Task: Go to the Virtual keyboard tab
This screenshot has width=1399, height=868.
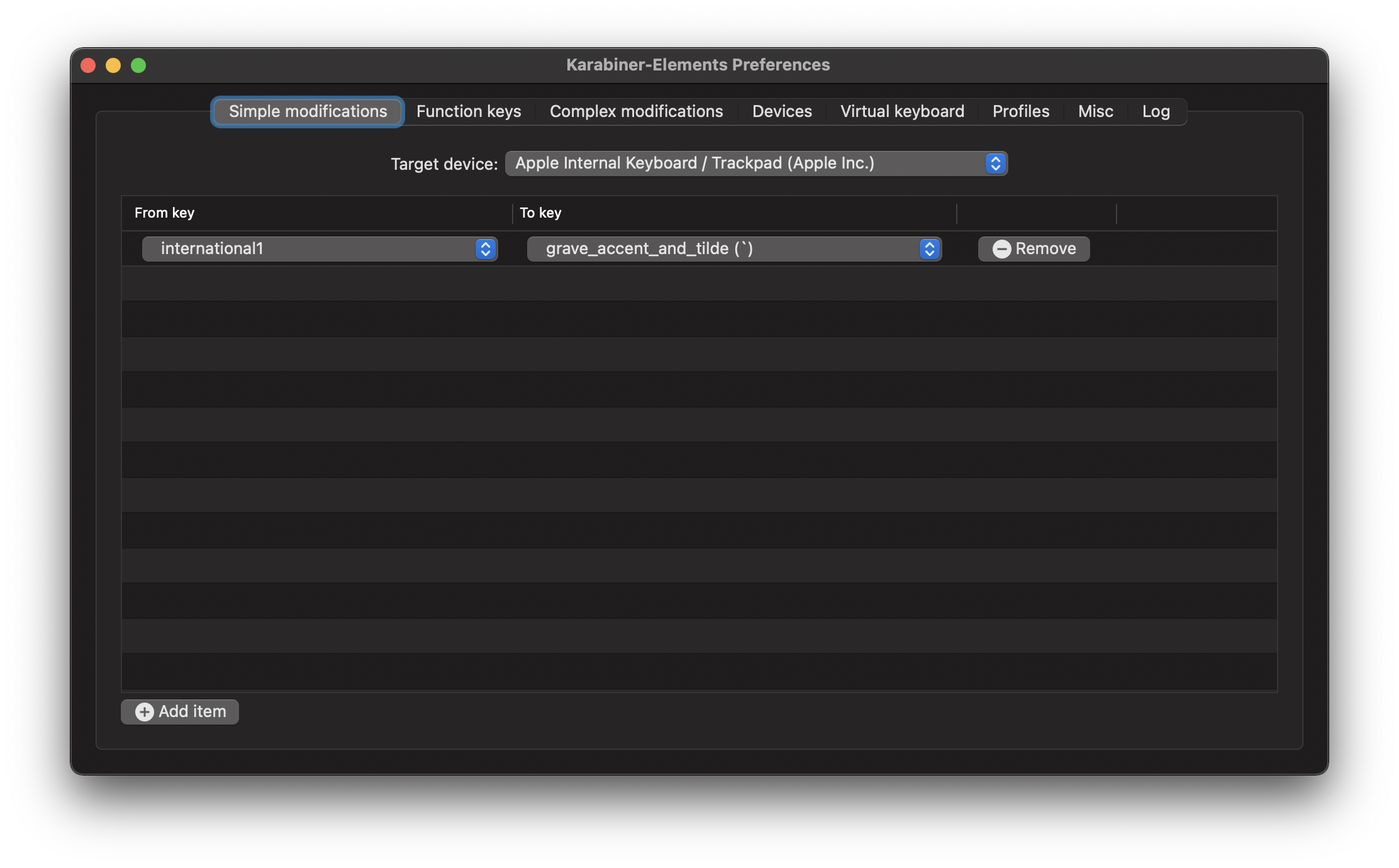Action: (902, 112)
